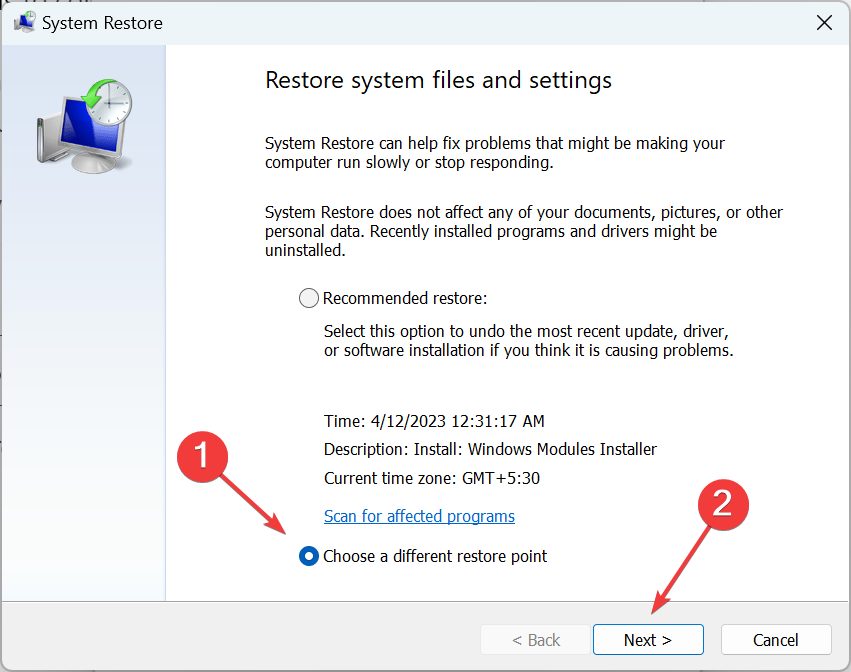Click the System Restore title bar text

(103, 22)
